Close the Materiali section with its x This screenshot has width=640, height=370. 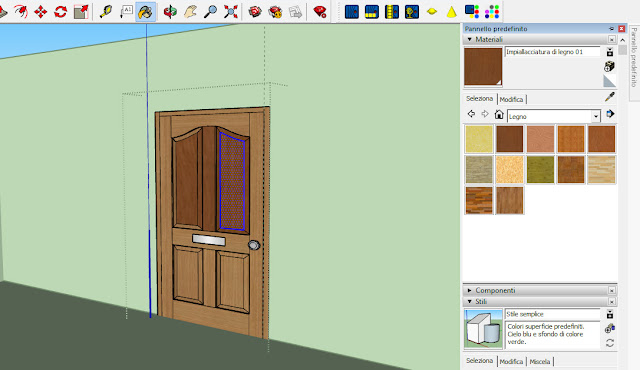pyautogui.click(x=611, y=40)
